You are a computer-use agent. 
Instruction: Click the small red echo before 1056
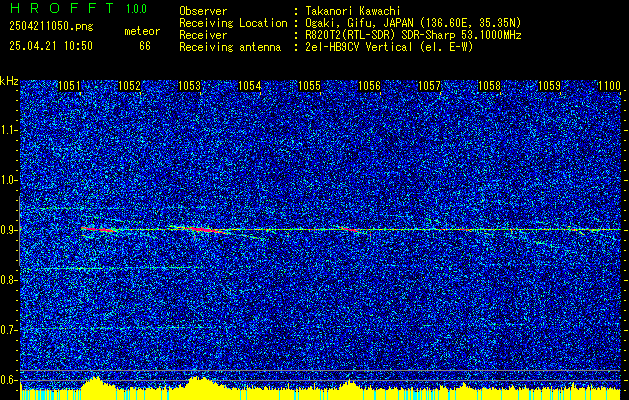pos(351,229)
